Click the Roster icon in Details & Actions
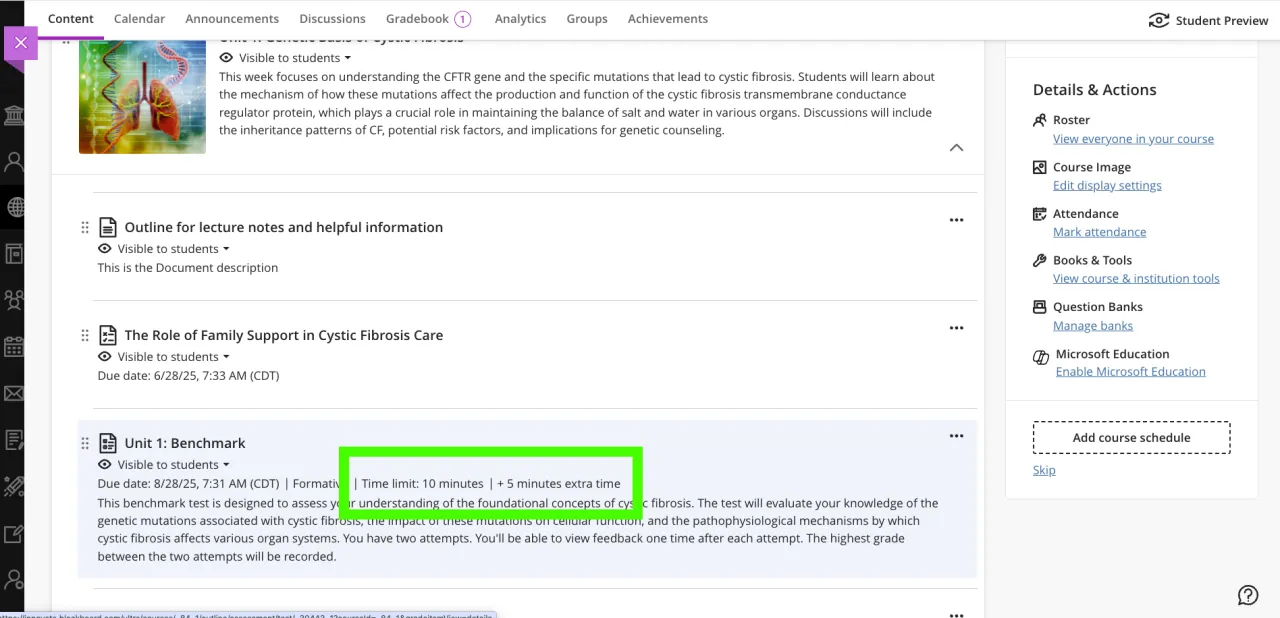The width and height of the screenshot is (1280, 618). pyautogui.click(x=1040, y=119)
